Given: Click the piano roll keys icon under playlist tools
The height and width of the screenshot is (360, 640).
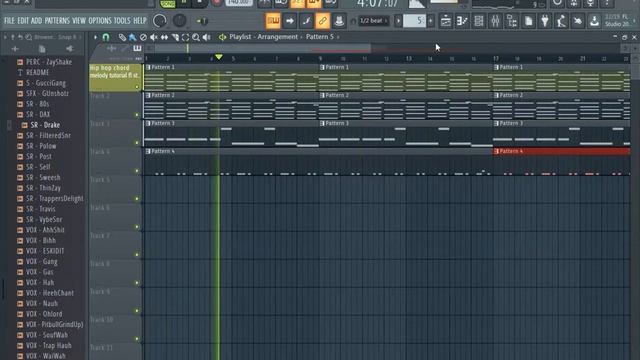Looking at the screenshot, I should 137,49.
